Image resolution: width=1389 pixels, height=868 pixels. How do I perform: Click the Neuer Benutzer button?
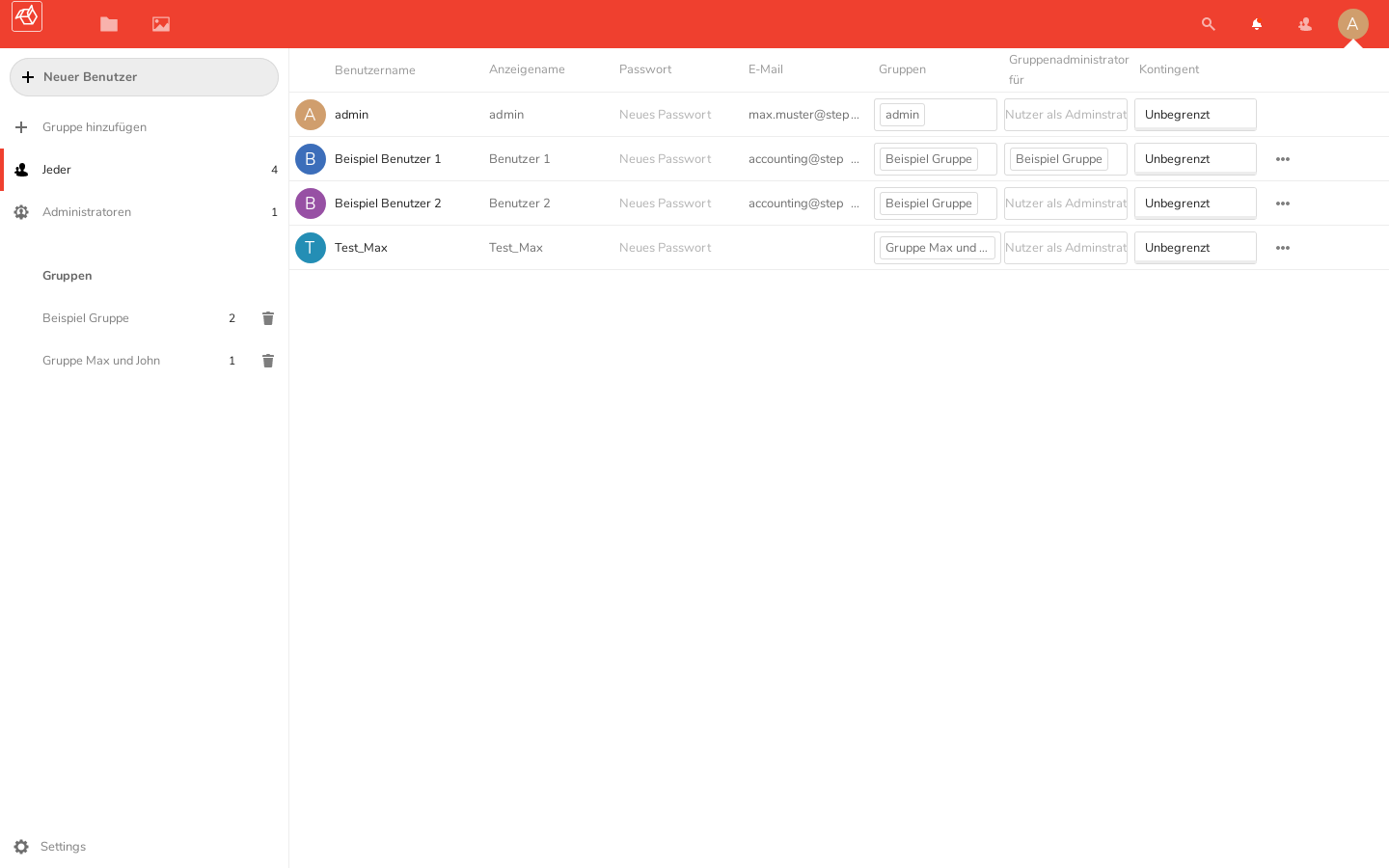pos(144,77)
